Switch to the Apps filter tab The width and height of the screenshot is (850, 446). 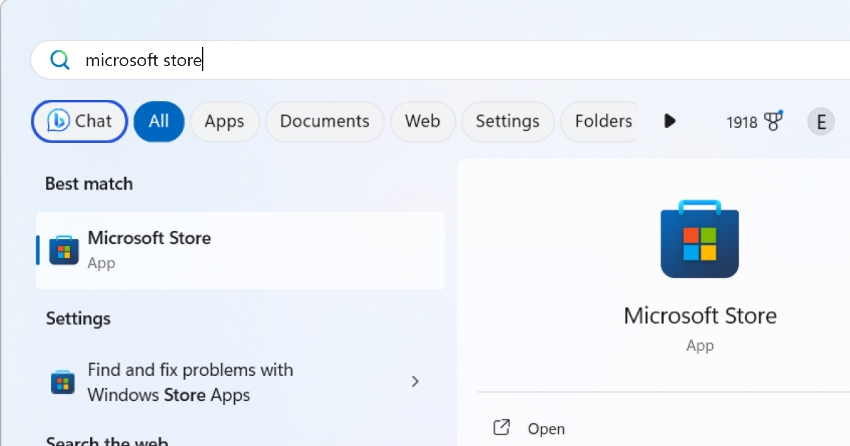[x=224, y=121]
